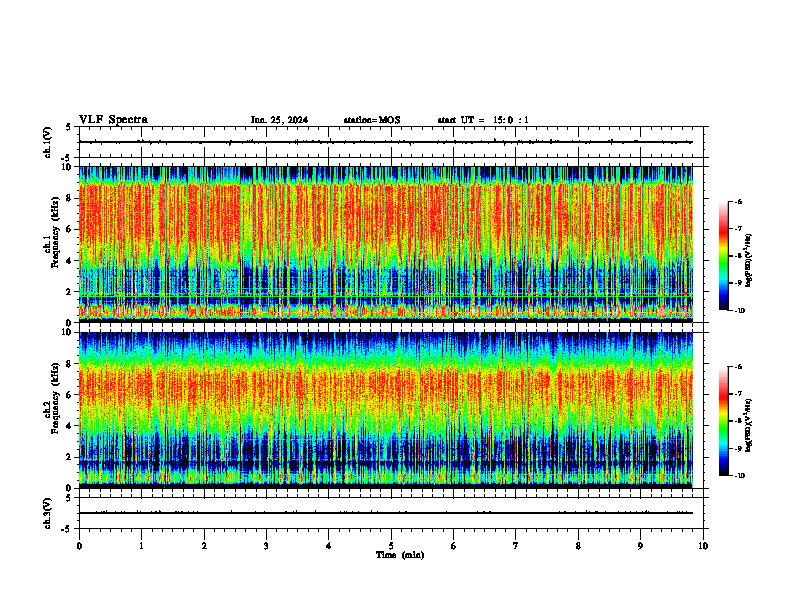Click time axis tick label "6"
This screenshot has width=792, height=612.
(454, 546)
